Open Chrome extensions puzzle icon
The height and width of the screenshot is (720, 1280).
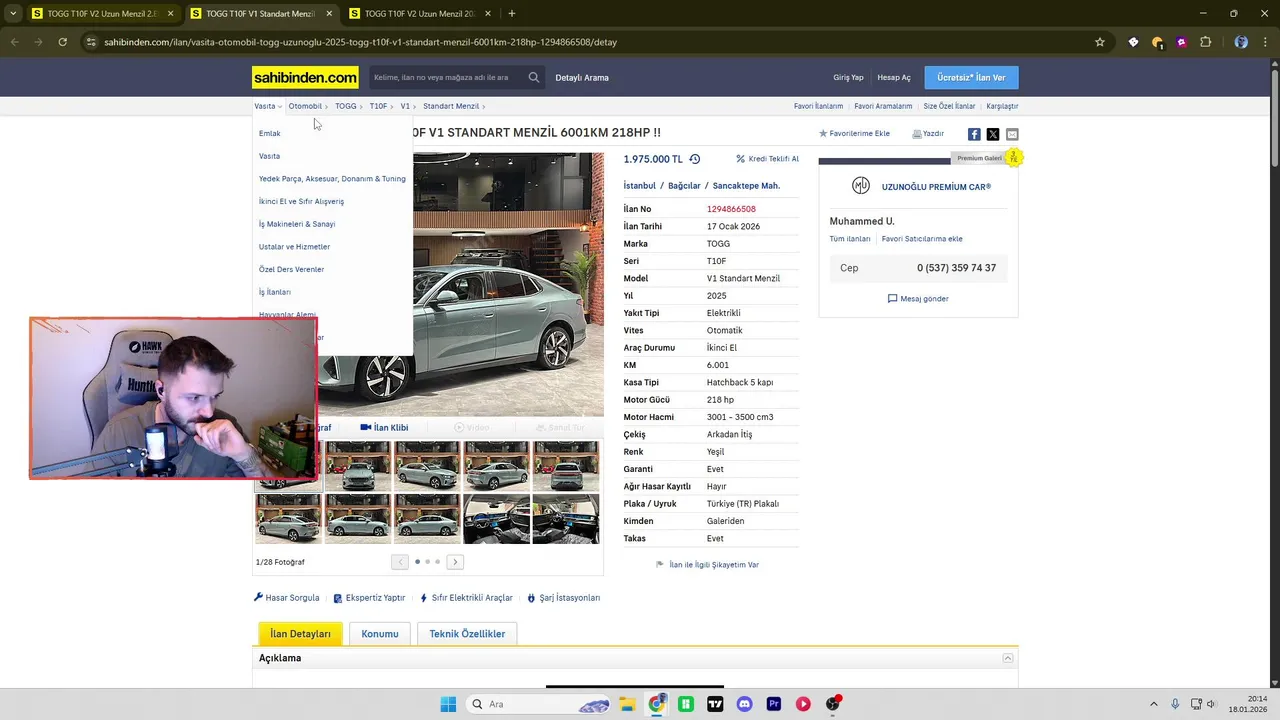point(1205,42)
